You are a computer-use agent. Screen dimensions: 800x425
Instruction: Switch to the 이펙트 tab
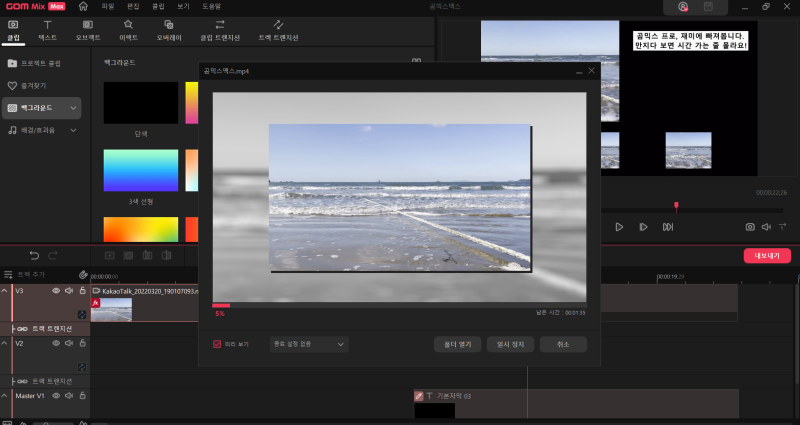click(x=128, y=31)
